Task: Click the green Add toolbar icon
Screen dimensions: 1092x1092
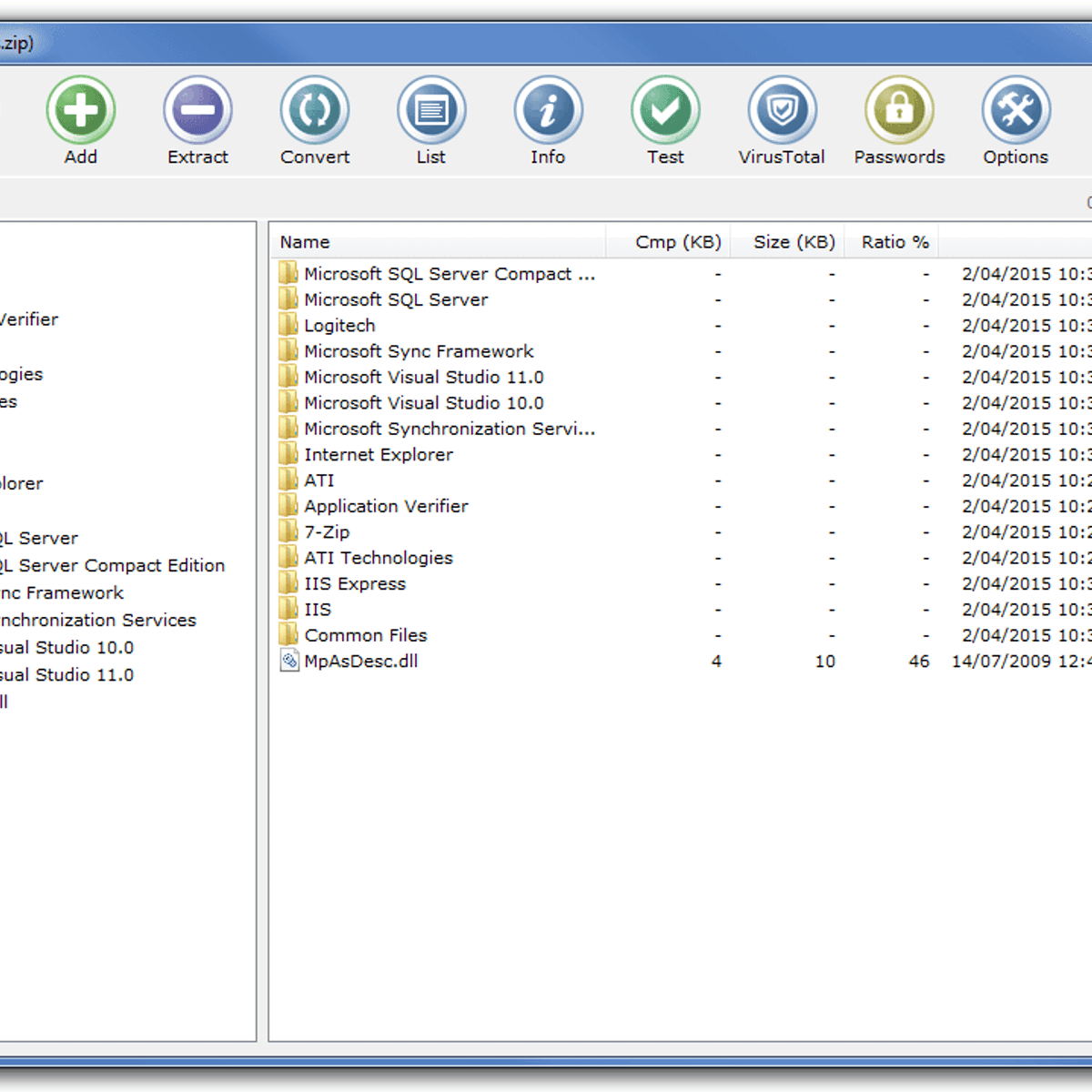Action: click(81, 110)
